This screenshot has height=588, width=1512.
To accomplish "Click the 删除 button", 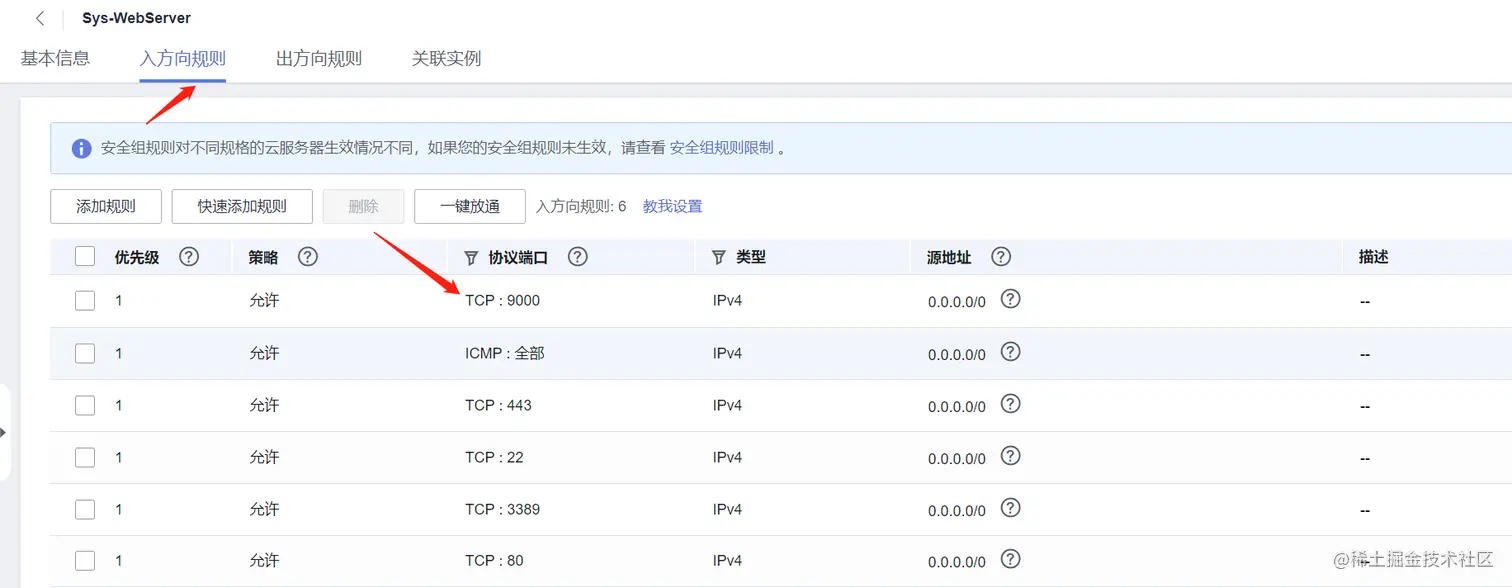I will pyautogui.click(x=363, y=206).
